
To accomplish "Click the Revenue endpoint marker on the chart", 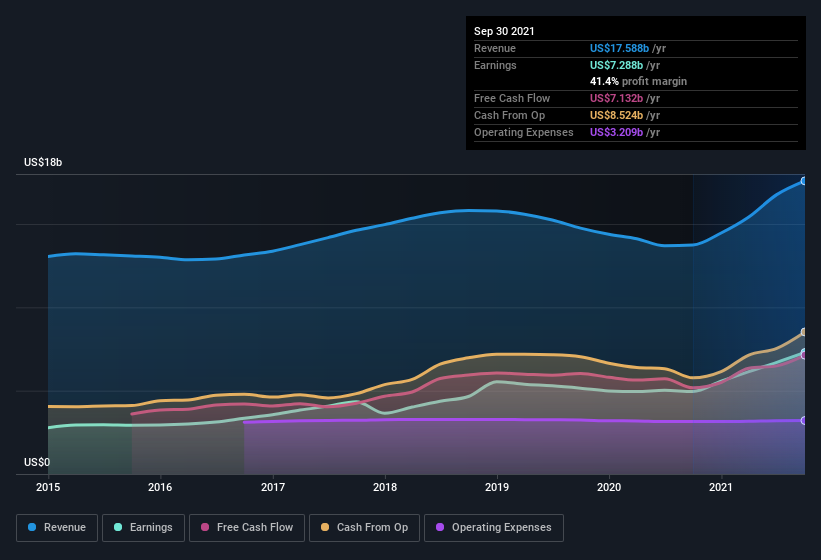I will [x=804, y=181].
